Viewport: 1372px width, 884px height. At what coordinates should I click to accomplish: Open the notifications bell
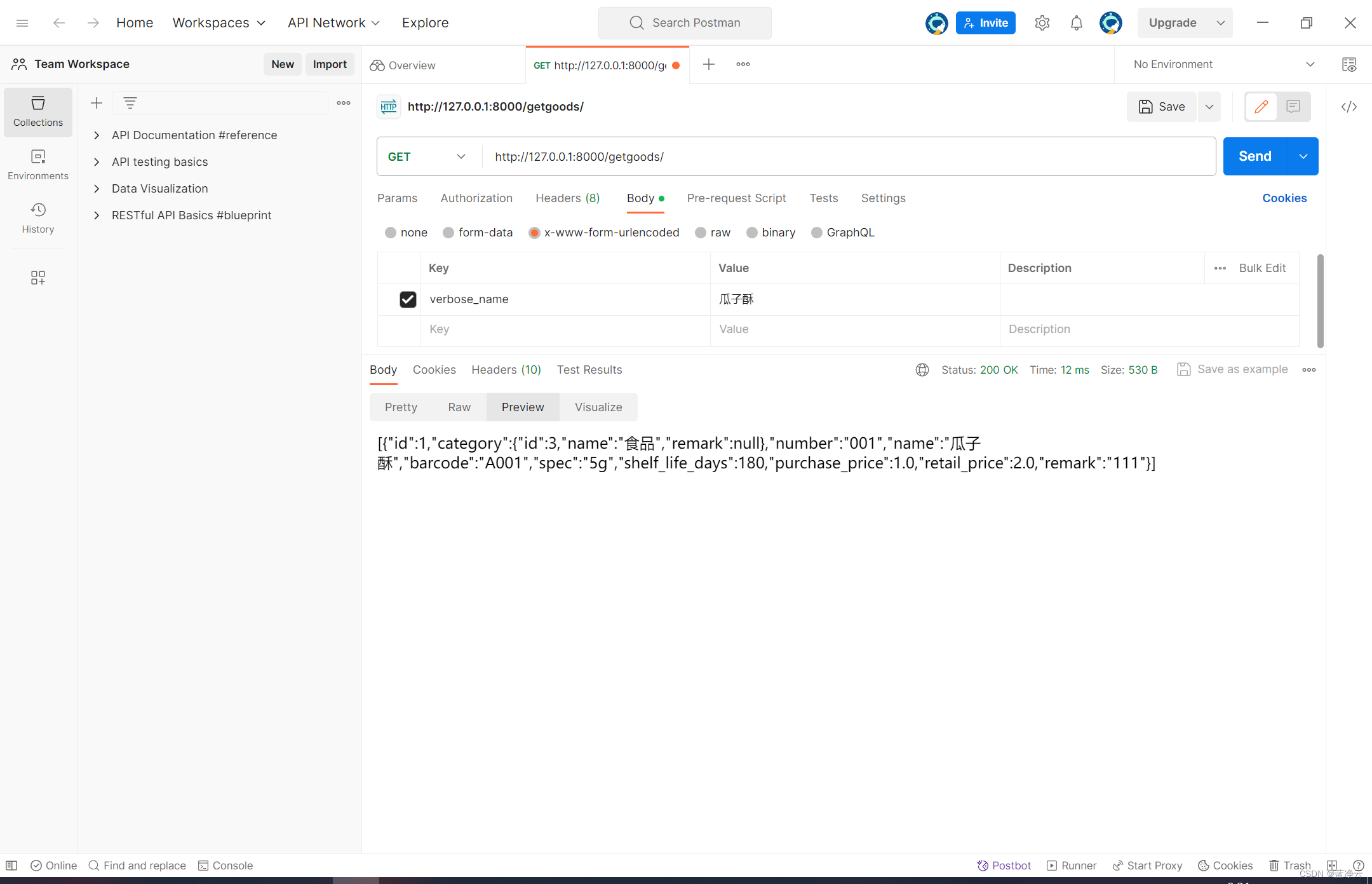(1076, 23)
